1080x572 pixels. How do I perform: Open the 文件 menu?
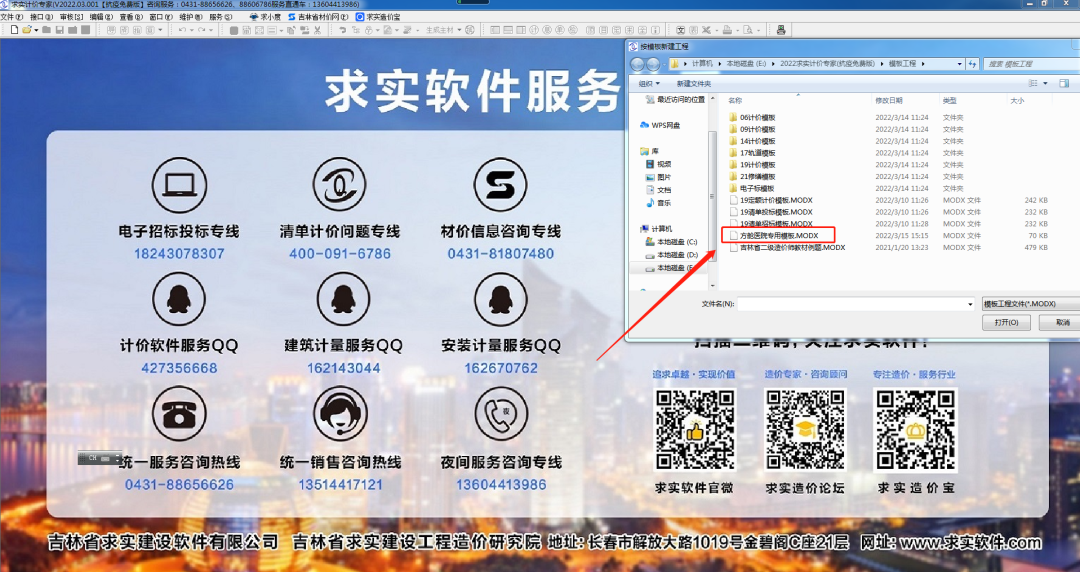coord(12,17)
